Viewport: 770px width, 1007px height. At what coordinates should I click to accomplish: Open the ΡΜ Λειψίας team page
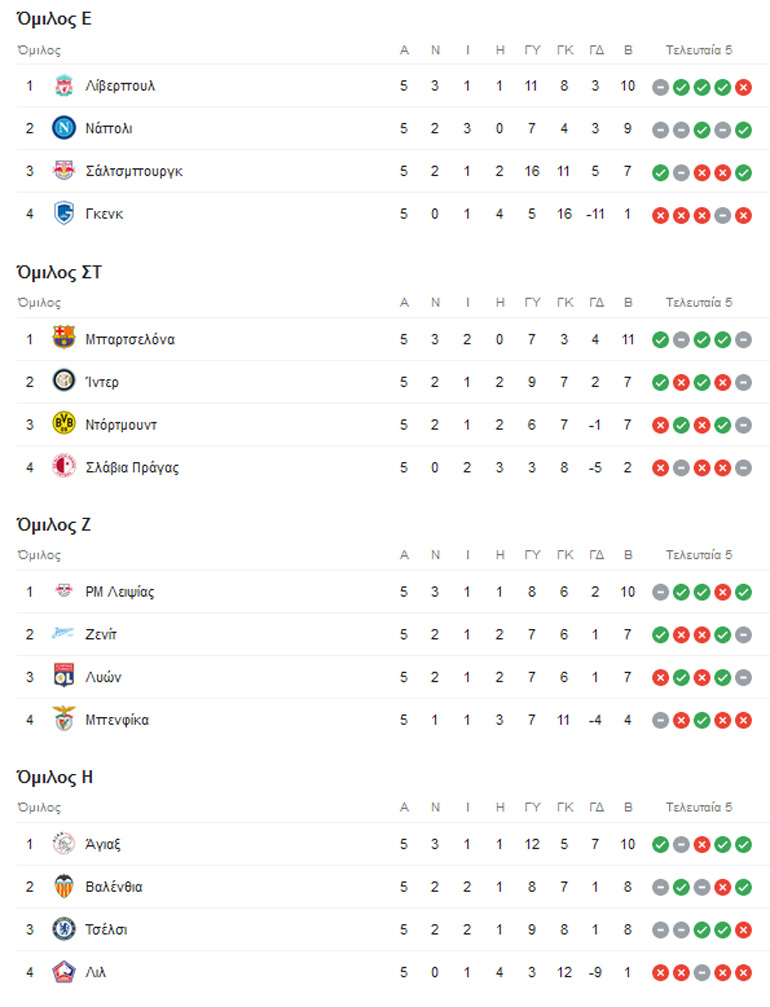tap(120, 592)
